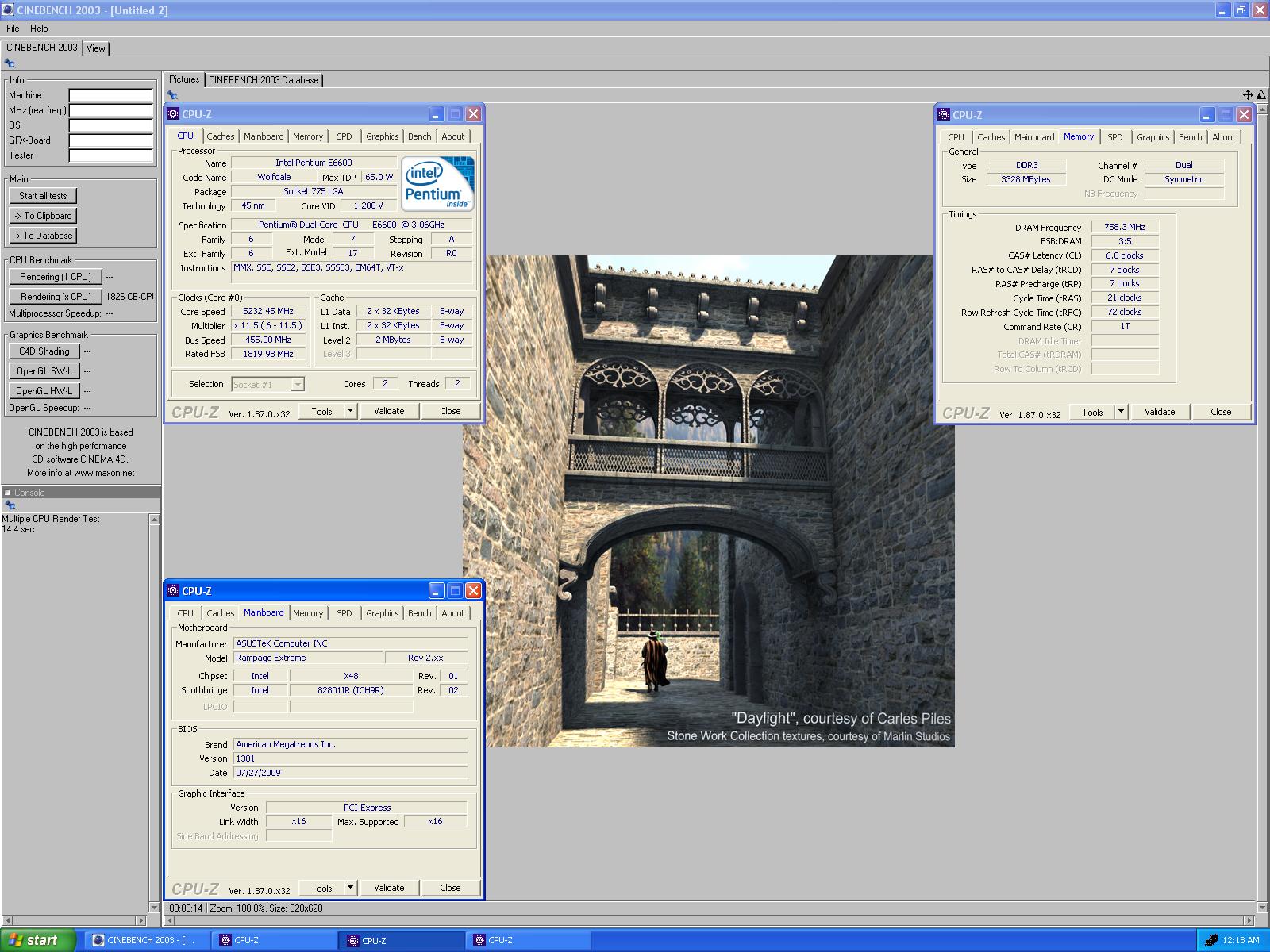Open About tab in the Memory tab window

(1224, 137)
